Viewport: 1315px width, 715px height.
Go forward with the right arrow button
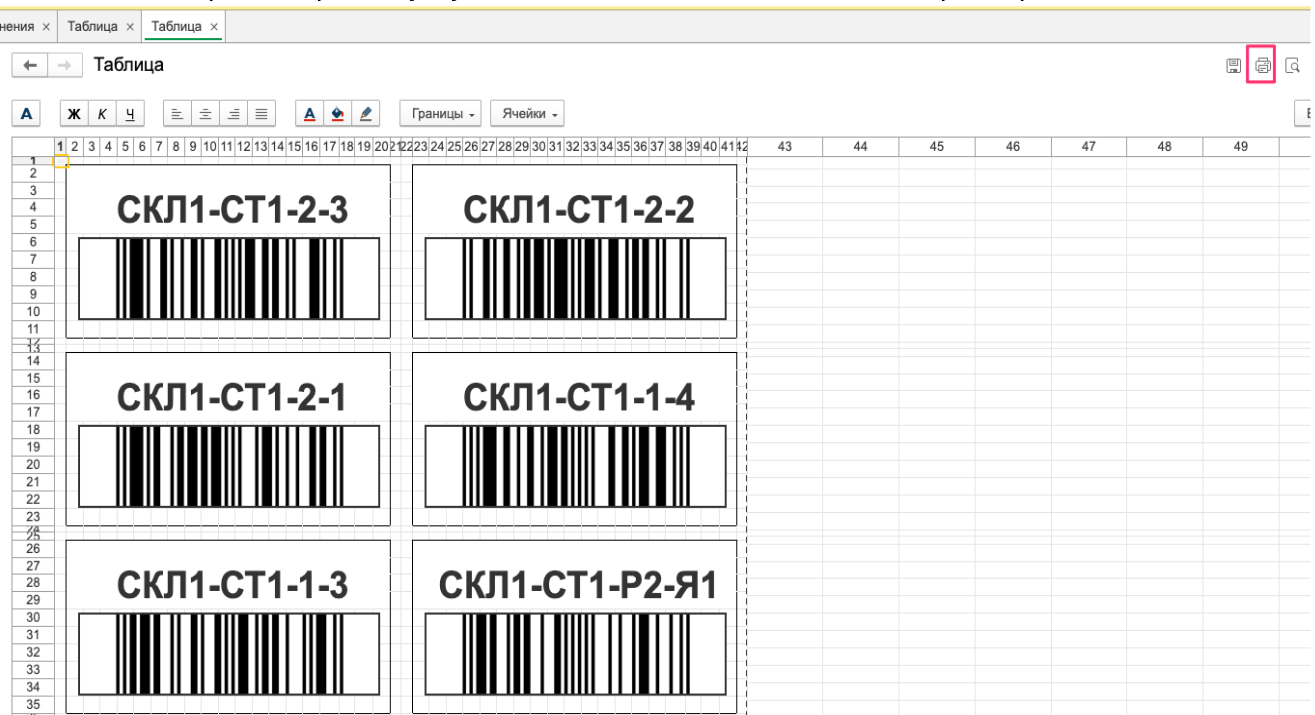(64, 65)
